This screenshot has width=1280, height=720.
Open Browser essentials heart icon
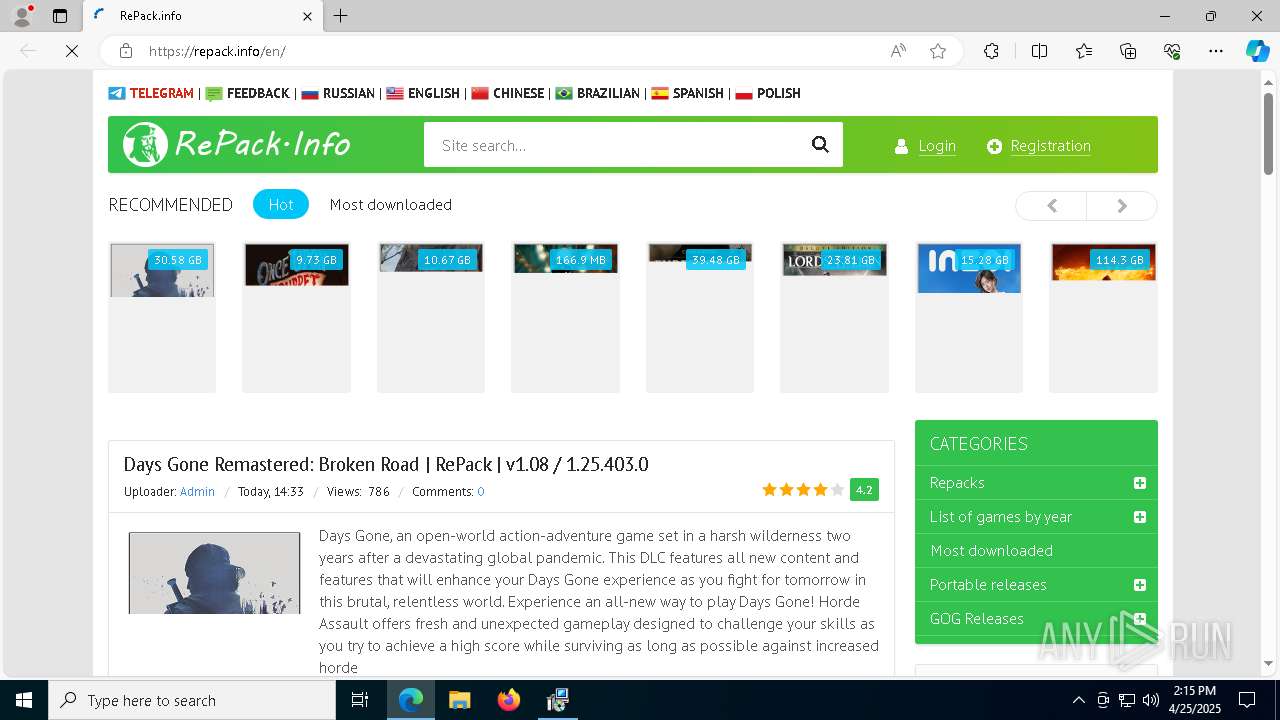click(x=1172, y=51)
